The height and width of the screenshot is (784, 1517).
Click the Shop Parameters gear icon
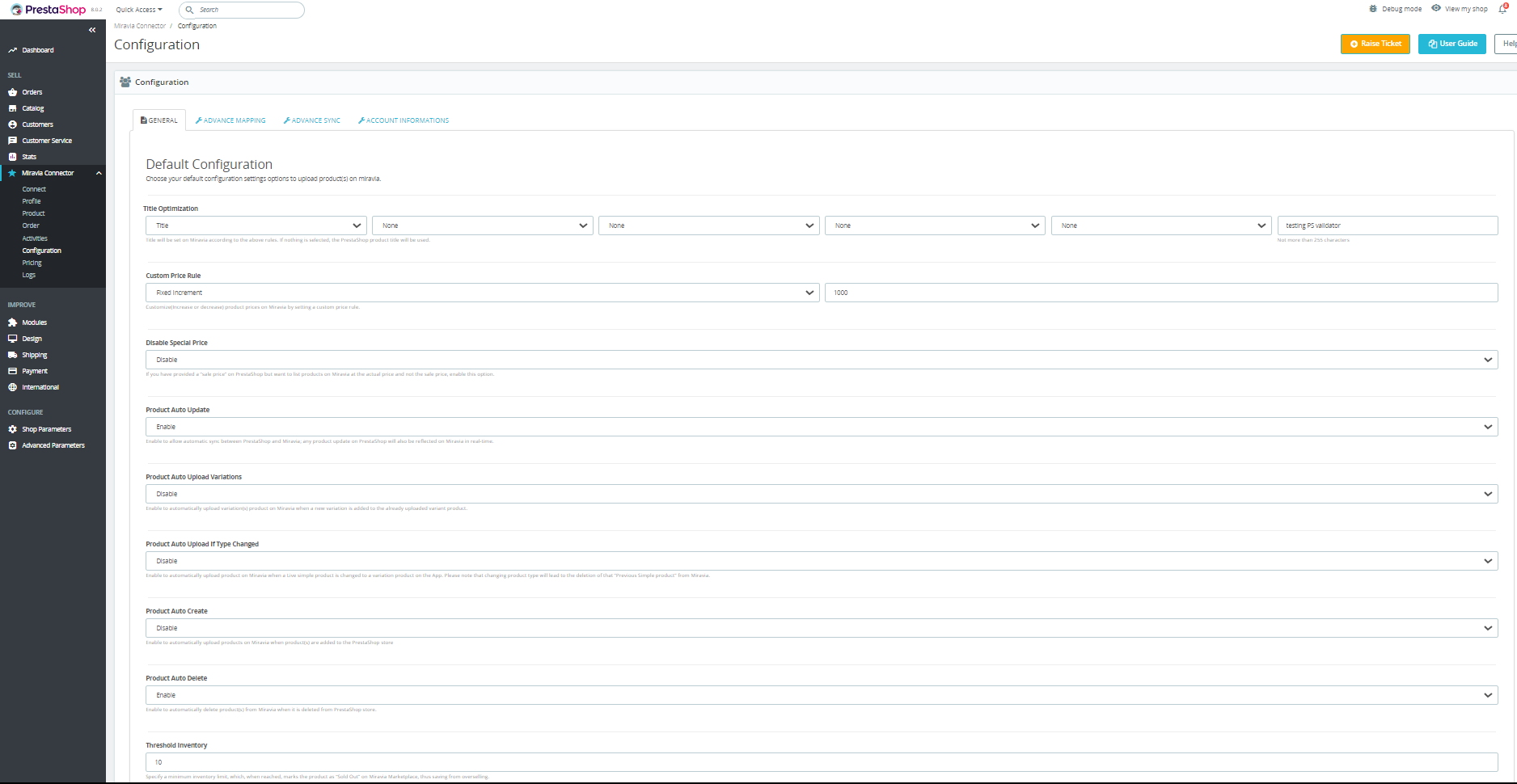pyautogui.click(x=12, y=429)
